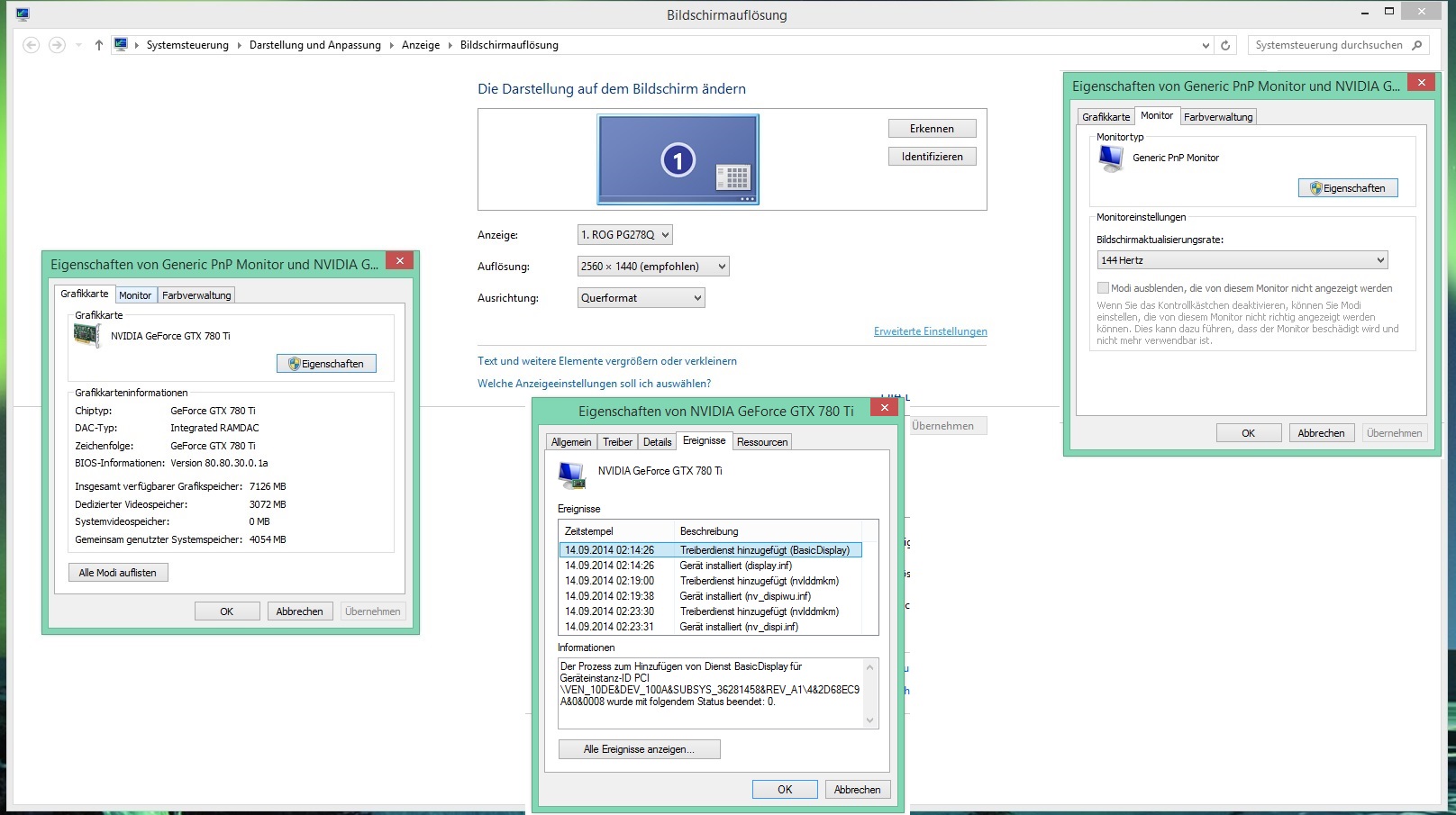Open 'Welche Anzeigeeinstellungen soll ich auswählen?' link
This screenshot has width=1456, height=815.
pyautogui.click(x=594, y=384)
